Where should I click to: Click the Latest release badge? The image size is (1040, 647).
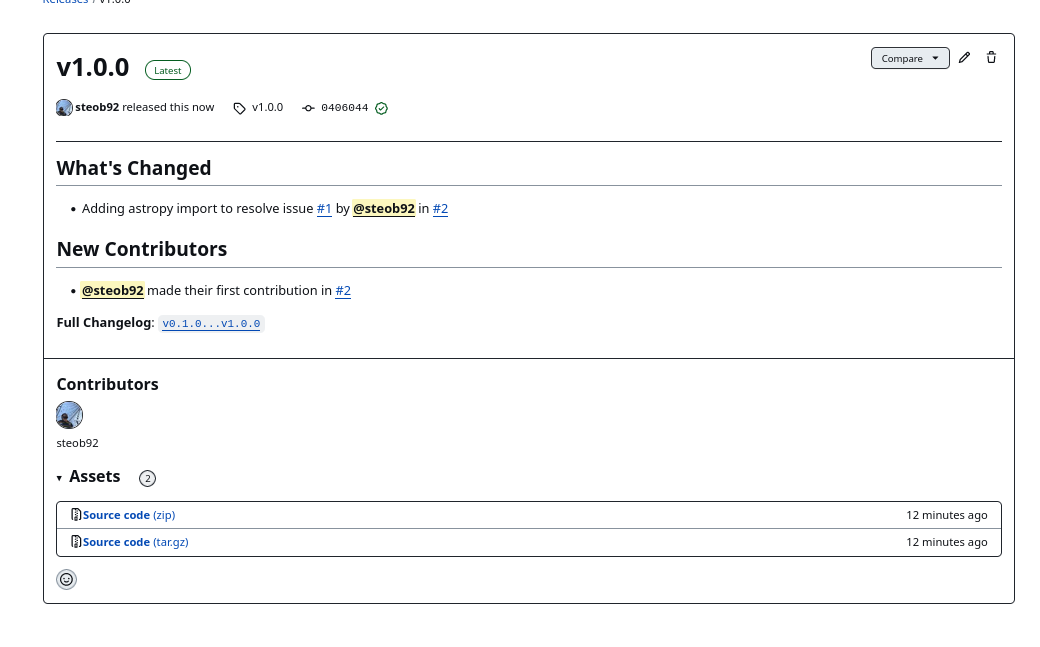167,70
